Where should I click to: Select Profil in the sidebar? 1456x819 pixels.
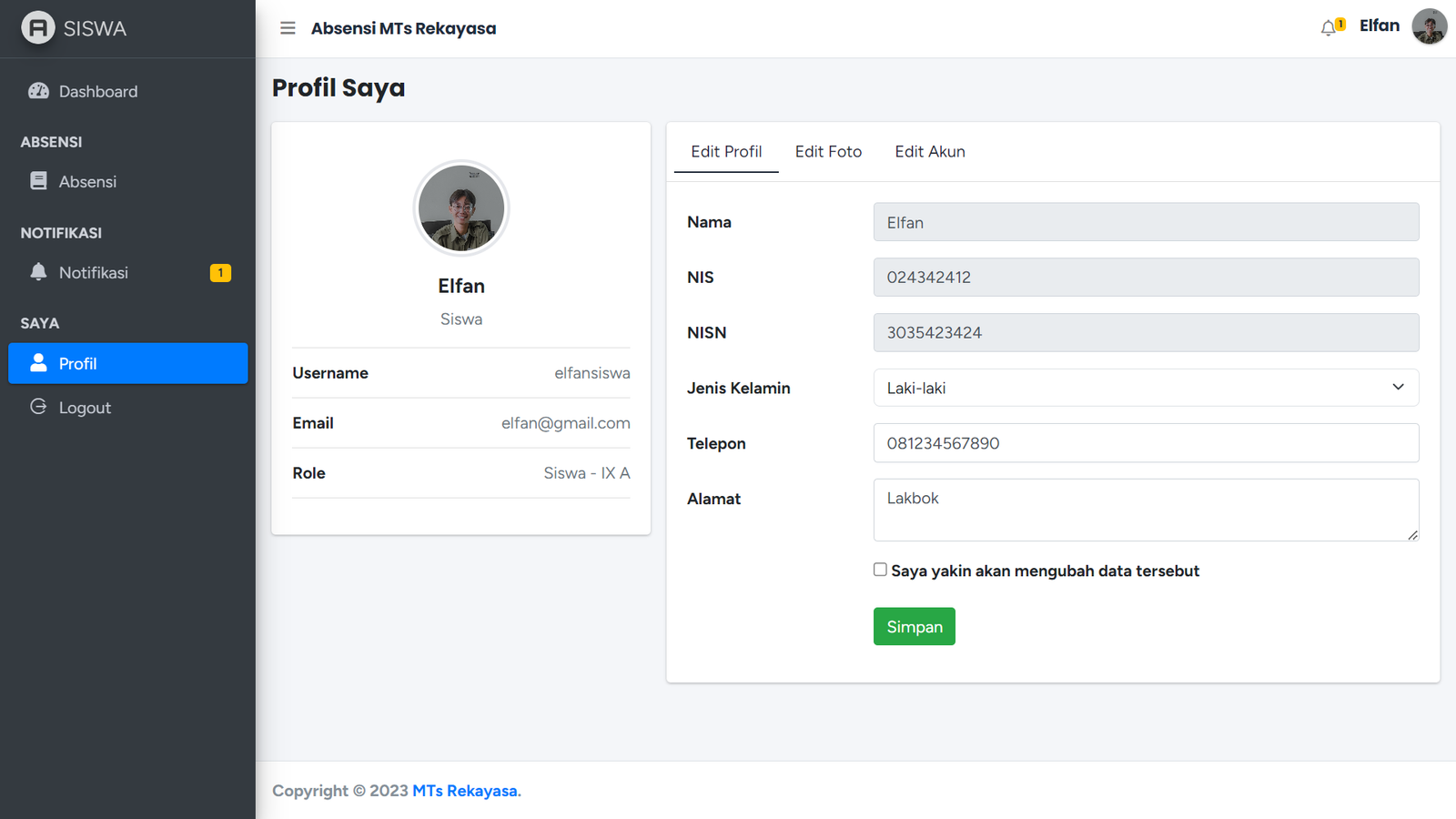tap(127, 363)
